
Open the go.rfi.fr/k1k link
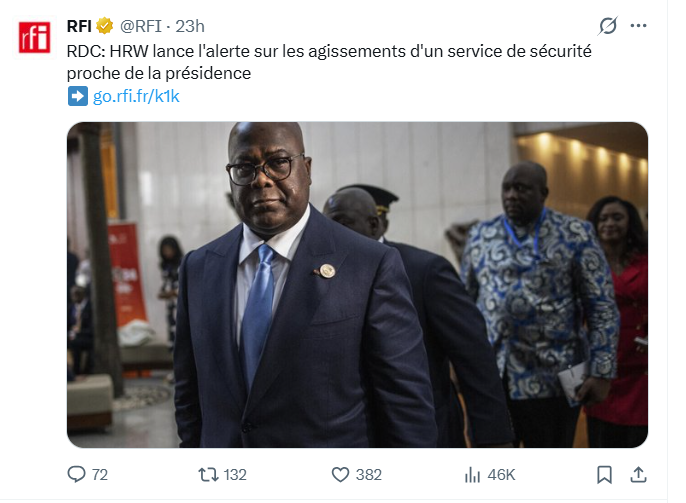point(136,96)
